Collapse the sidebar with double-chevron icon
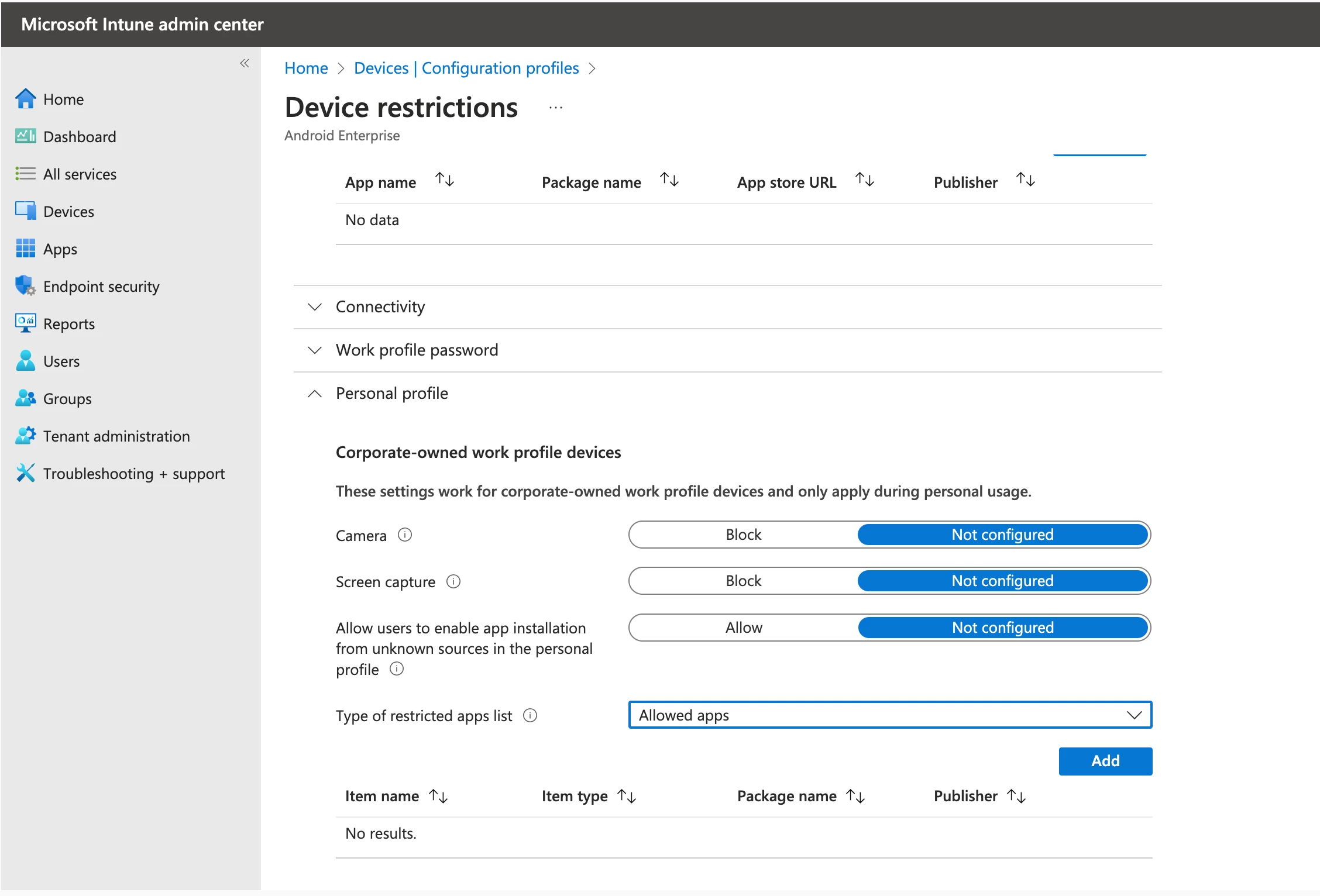 pos(245,63)
